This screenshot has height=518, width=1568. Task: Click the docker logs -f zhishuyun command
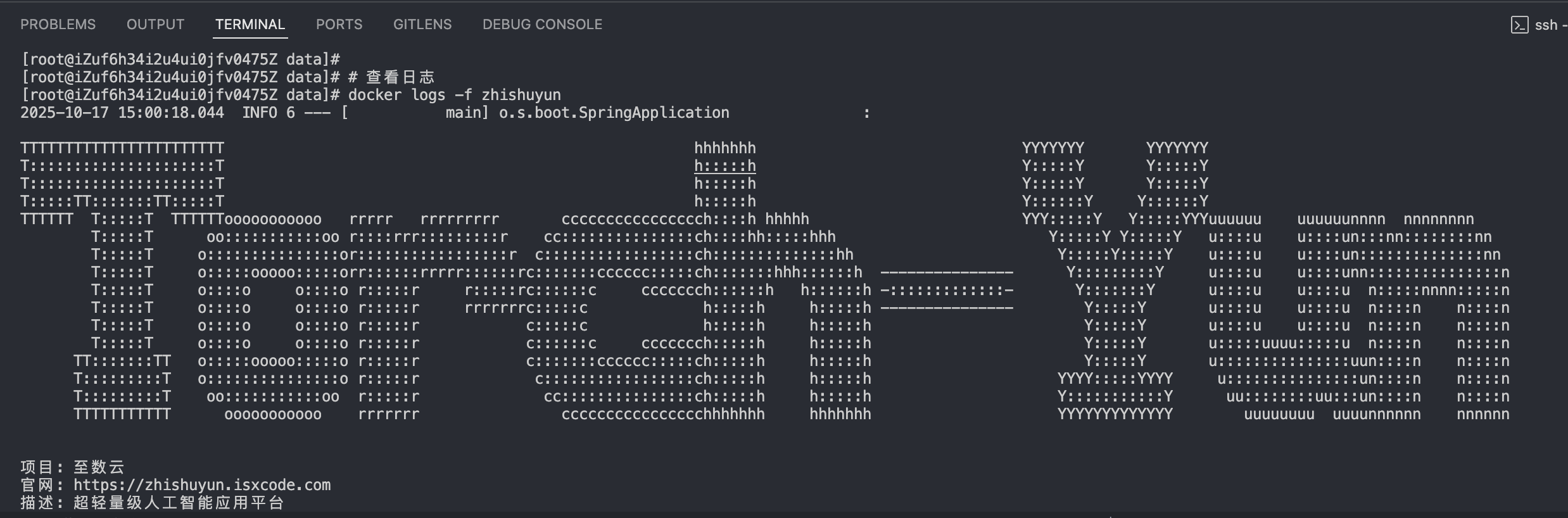click(x=454, y=95)
